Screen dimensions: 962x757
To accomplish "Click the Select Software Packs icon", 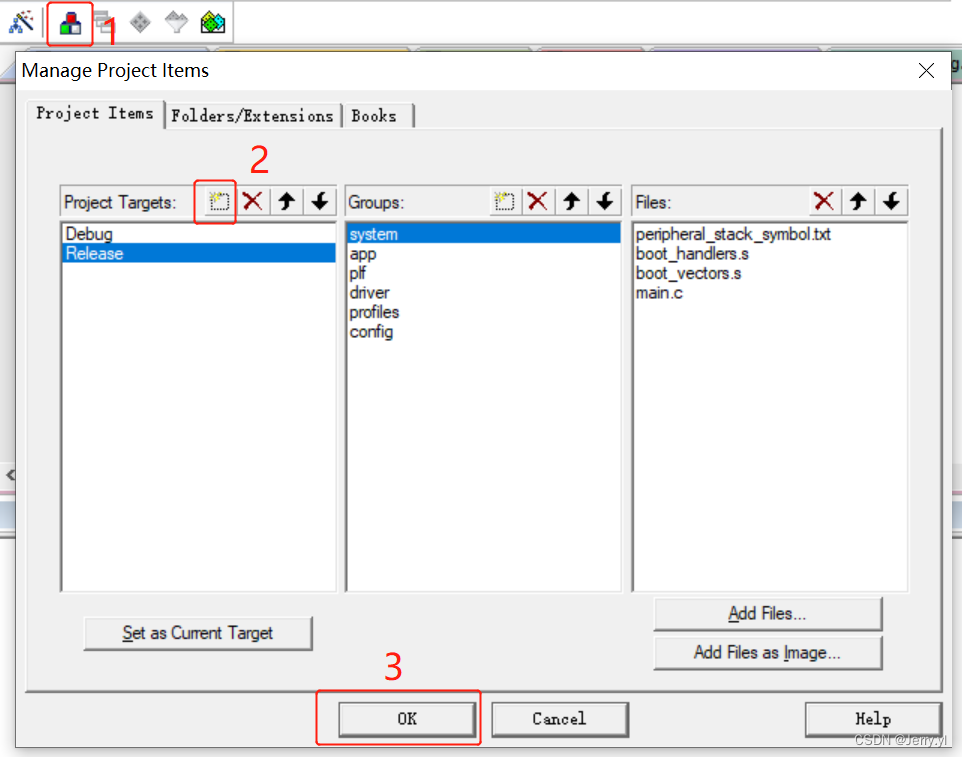I will coord(177,23).
